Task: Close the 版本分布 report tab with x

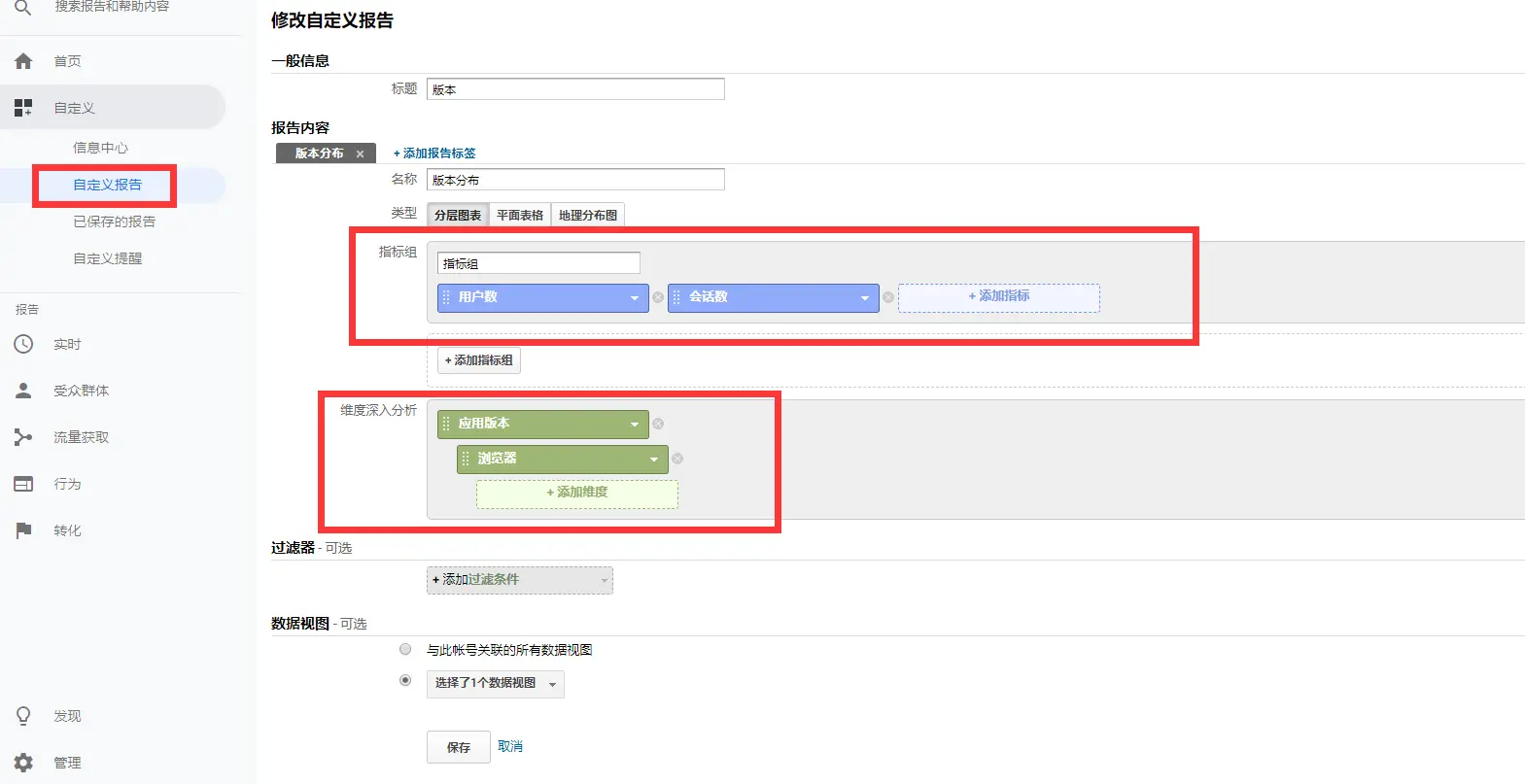Action: (360, 153)
